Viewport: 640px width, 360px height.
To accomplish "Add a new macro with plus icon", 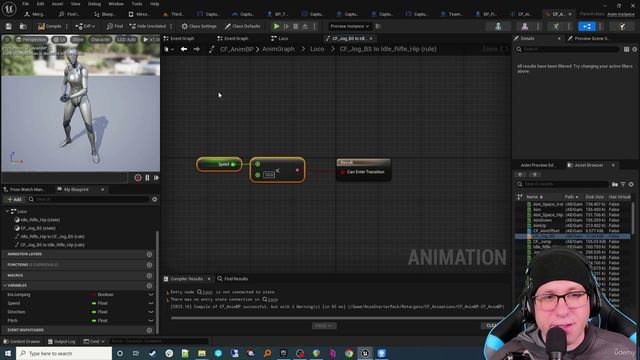I will coord(149,276).
